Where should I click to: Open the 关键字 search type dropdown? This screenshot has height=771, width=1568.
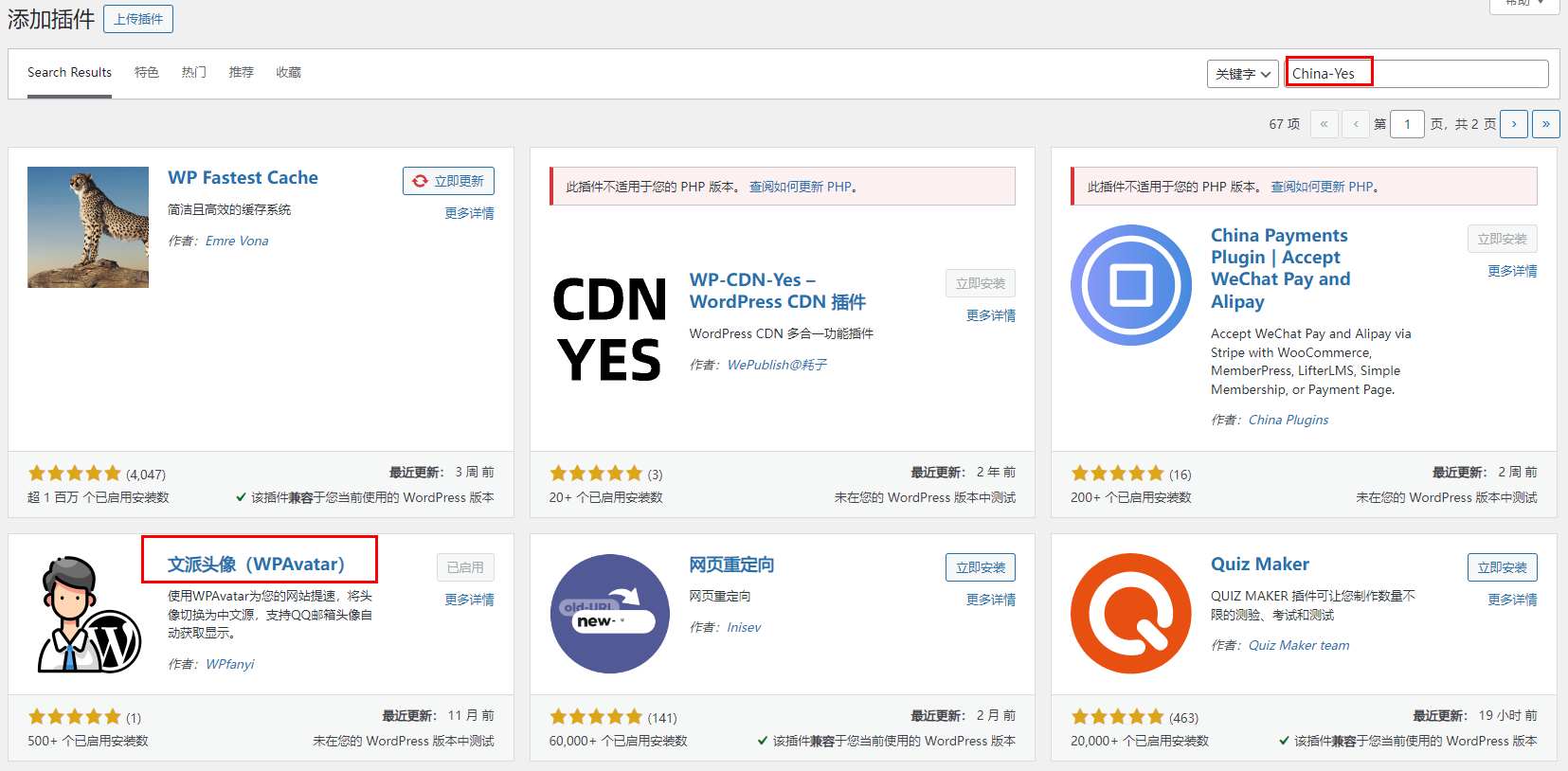click(1243, 74)
